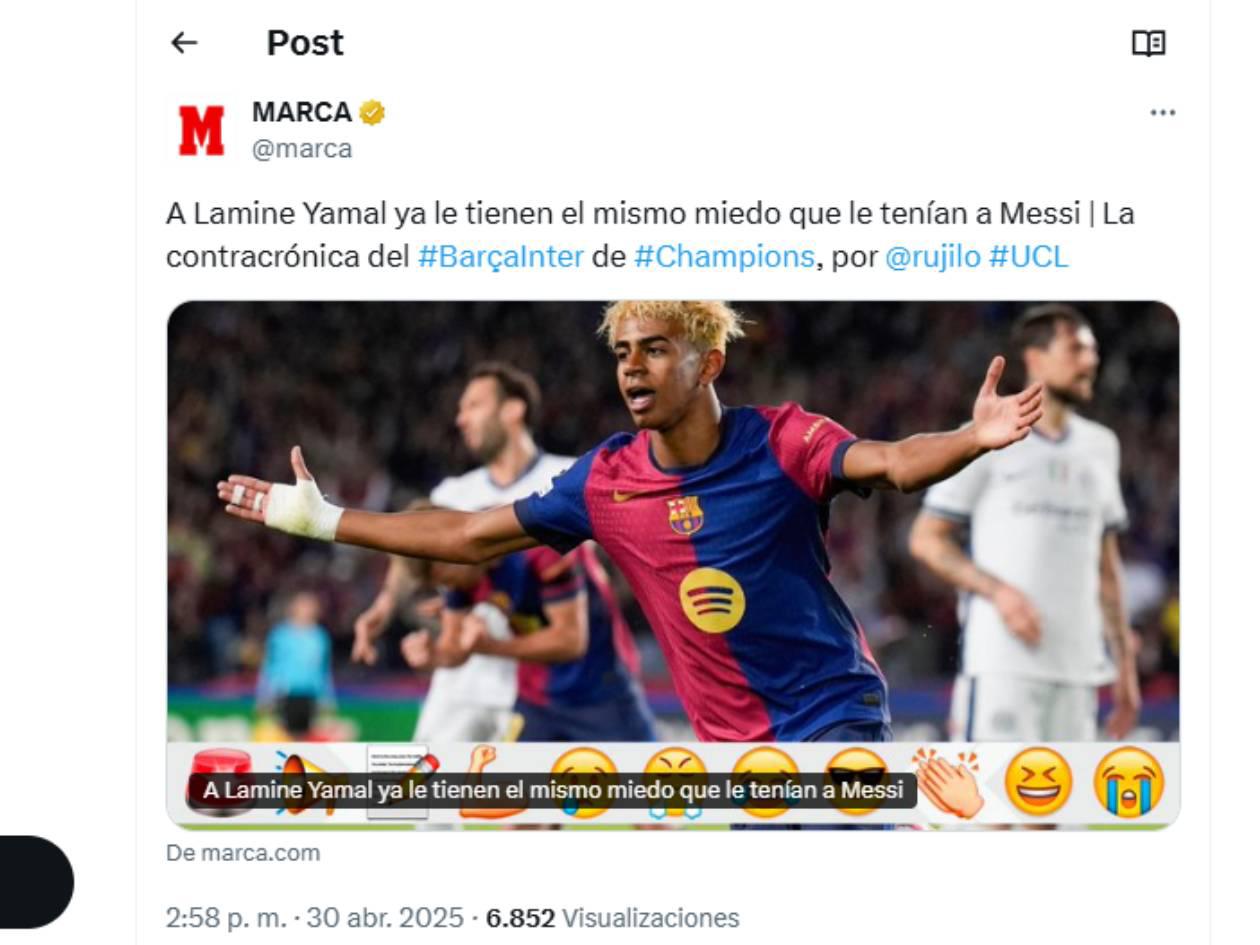The width and height of the screenshot is (1260, 945).
Task: Click the article headline caption overlay
Action: (x=553, y=790)
